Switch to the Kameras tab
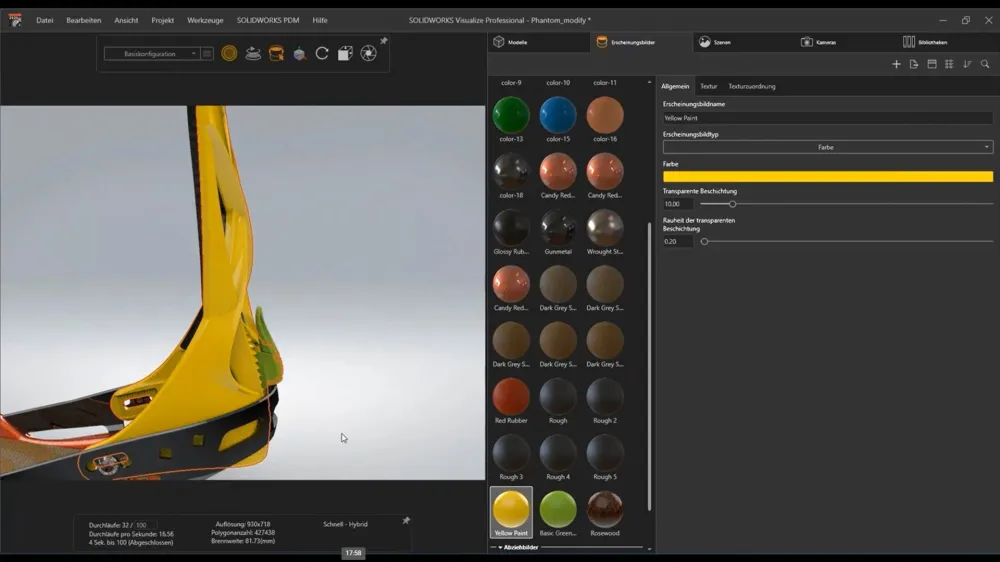Viewport: 1000px width, 562px height. tap(846, 42)
